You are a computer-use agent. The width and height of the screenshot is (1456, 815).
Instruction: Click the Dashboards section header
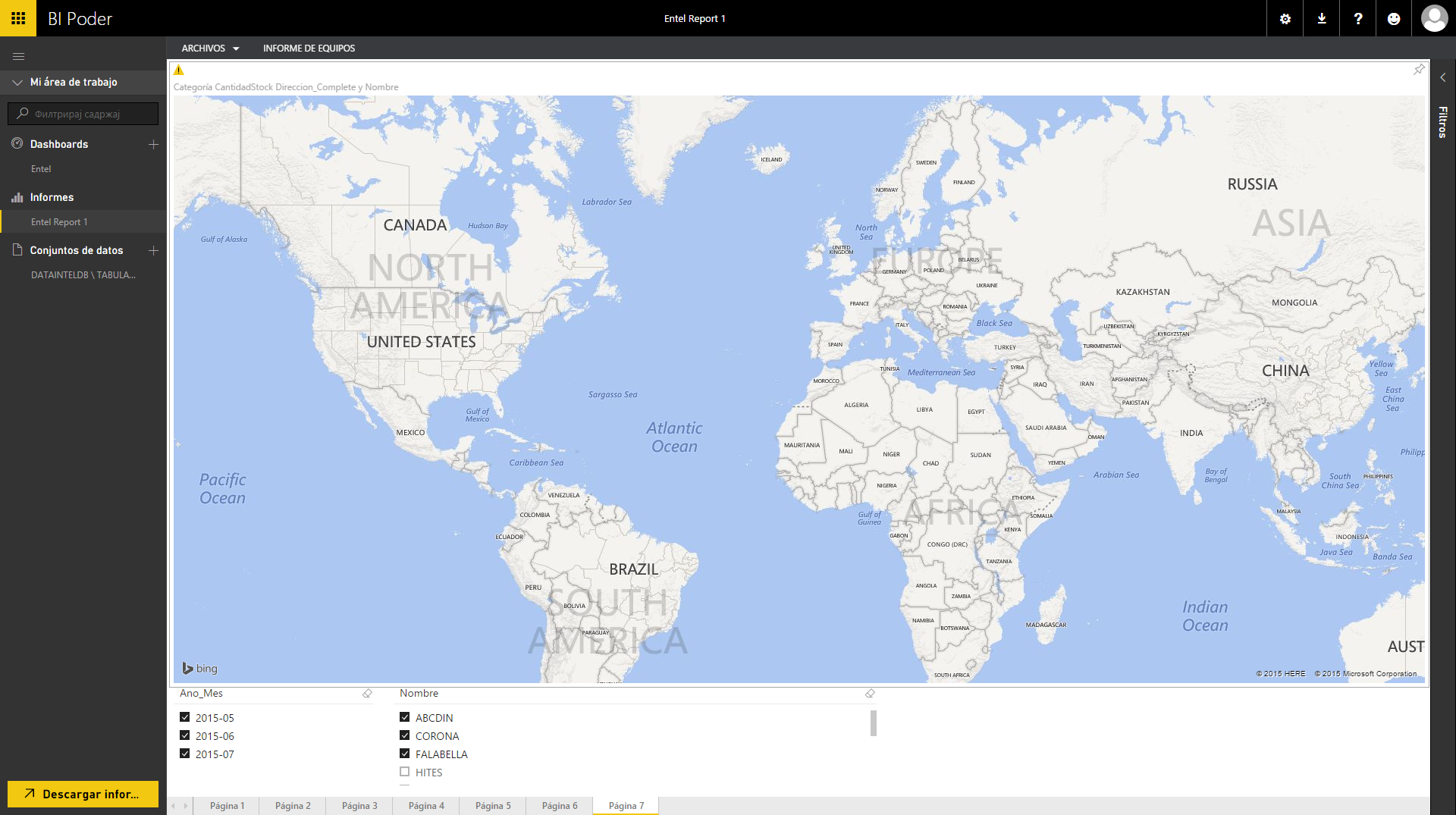[59, 144]
